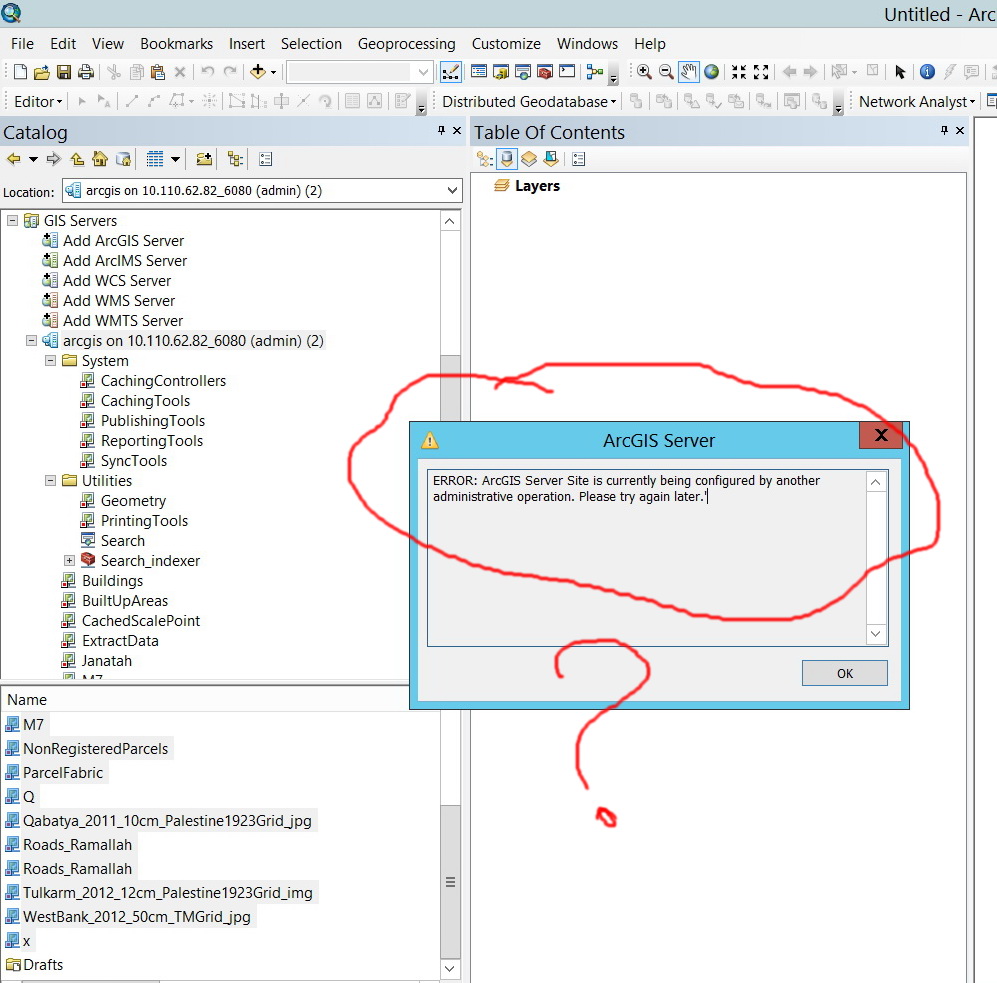The image size is (997, 983).
Task: Click the ModelBuilder icon
Action: (595, 72)
